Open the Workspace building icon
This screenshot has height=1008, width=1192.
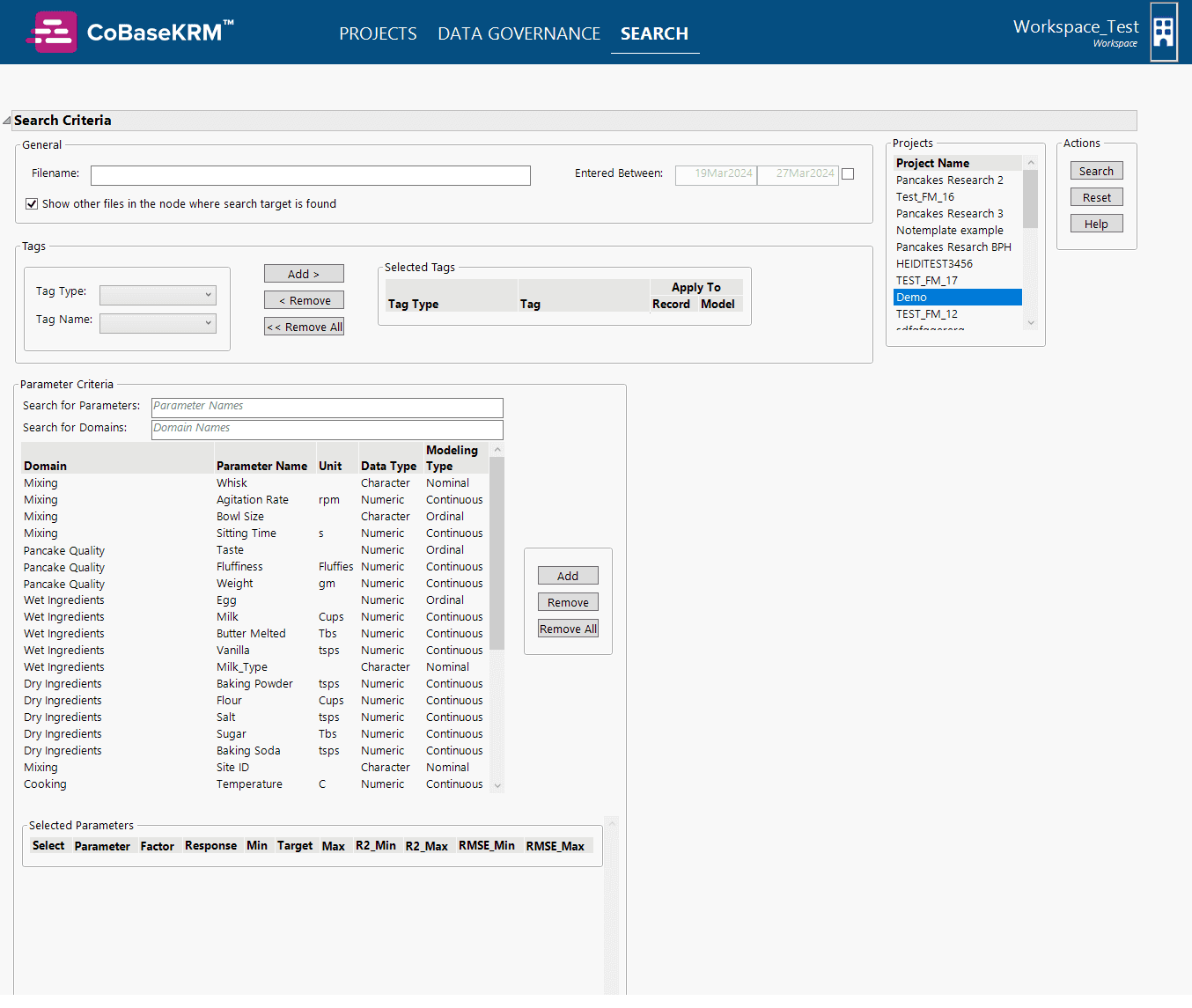[1164, 32]
